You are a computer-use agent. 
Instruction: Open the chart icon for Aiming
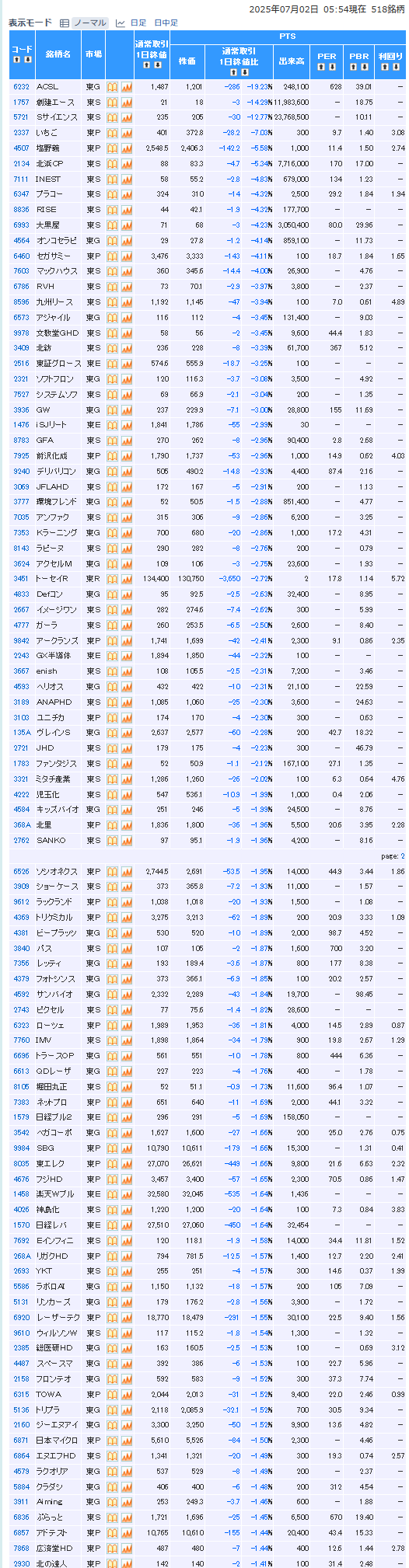(127, 1502)
